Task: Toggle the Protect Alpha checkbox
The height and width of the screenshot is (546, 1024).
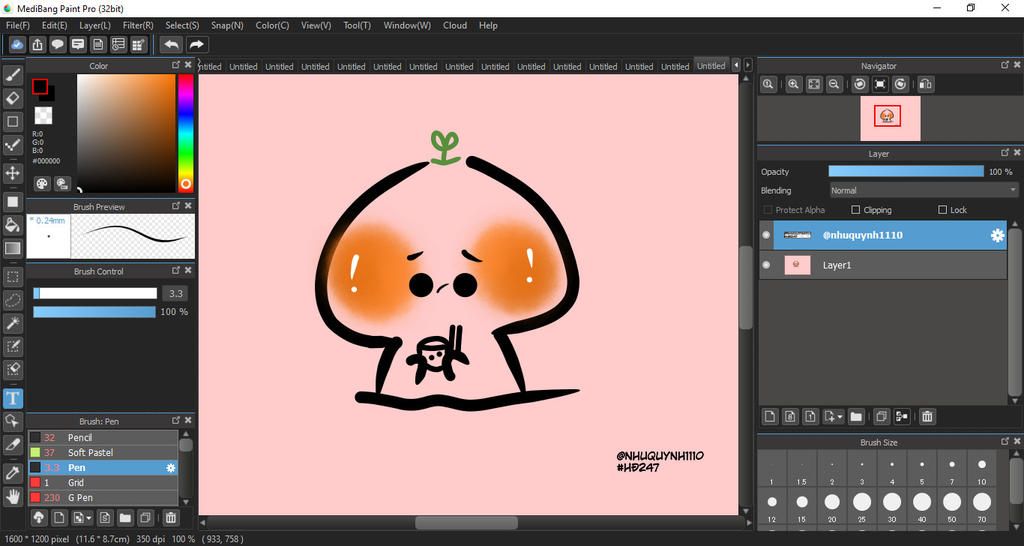Action: (x=768, y=210)
